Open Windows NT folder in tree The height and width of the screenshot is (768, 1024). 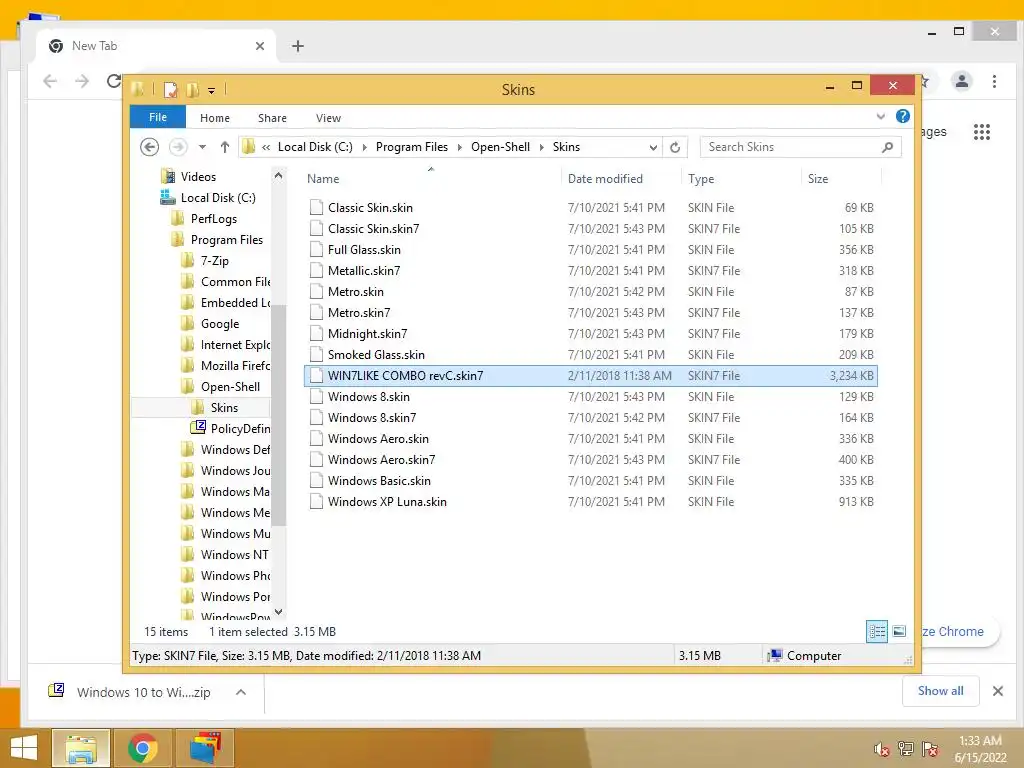tap(234, 554)
